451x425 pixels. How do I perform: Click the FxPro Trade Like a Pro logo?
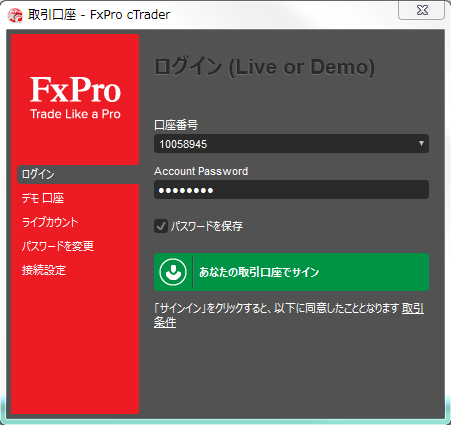(x=75, y=98)
